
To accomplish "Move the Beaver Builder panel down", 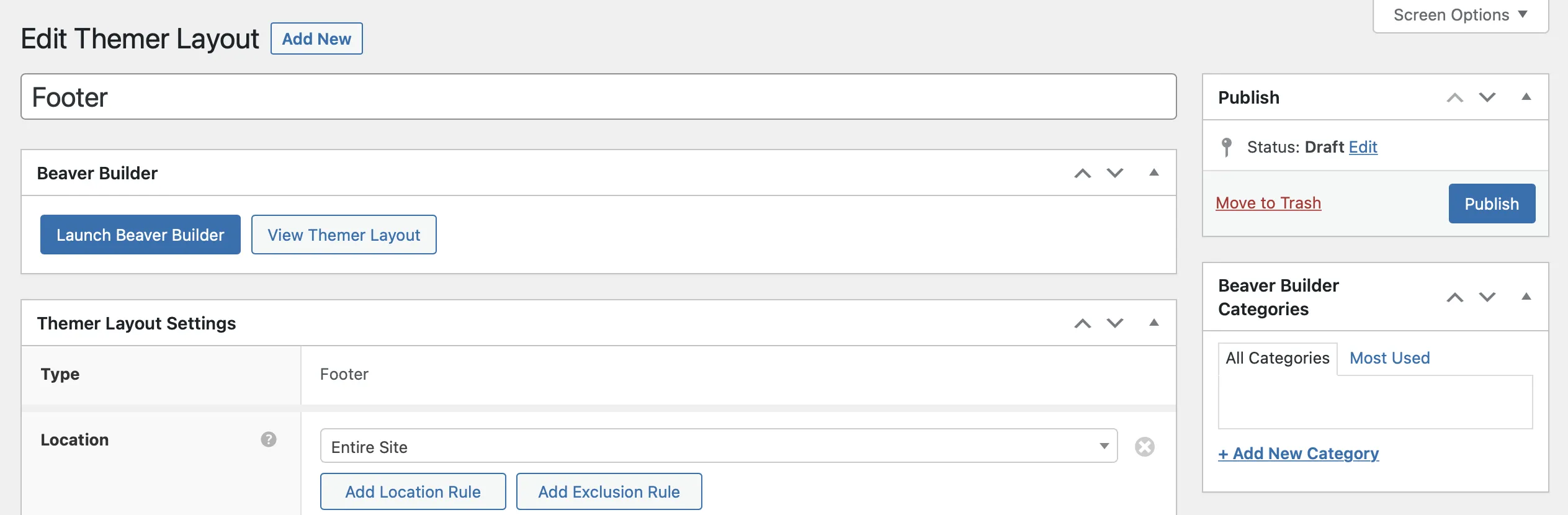I will [x=1115, y=173].
